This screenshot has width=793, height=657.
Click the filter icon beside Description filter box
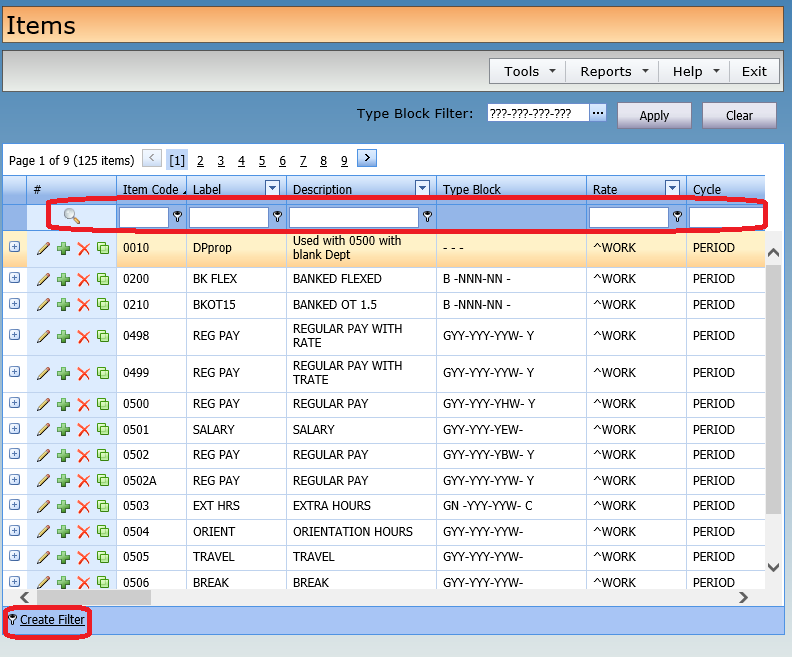(x=428, y=217)
